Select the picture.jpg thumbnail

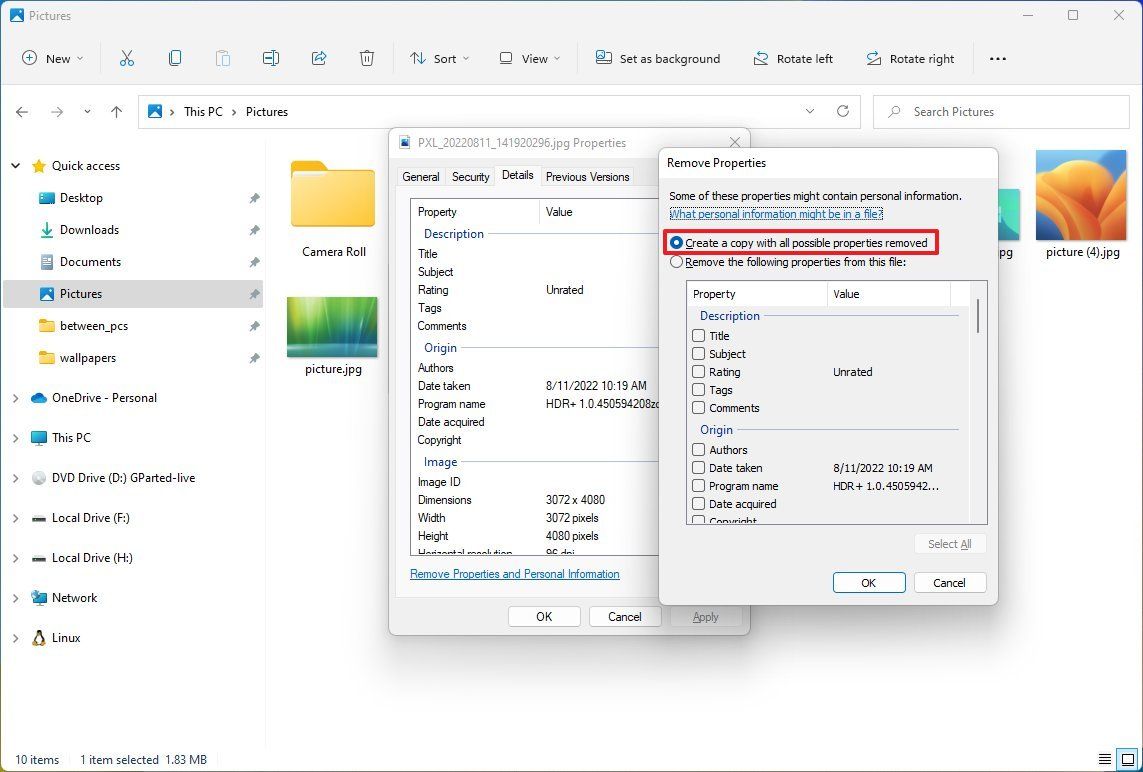tap(332, 327)
